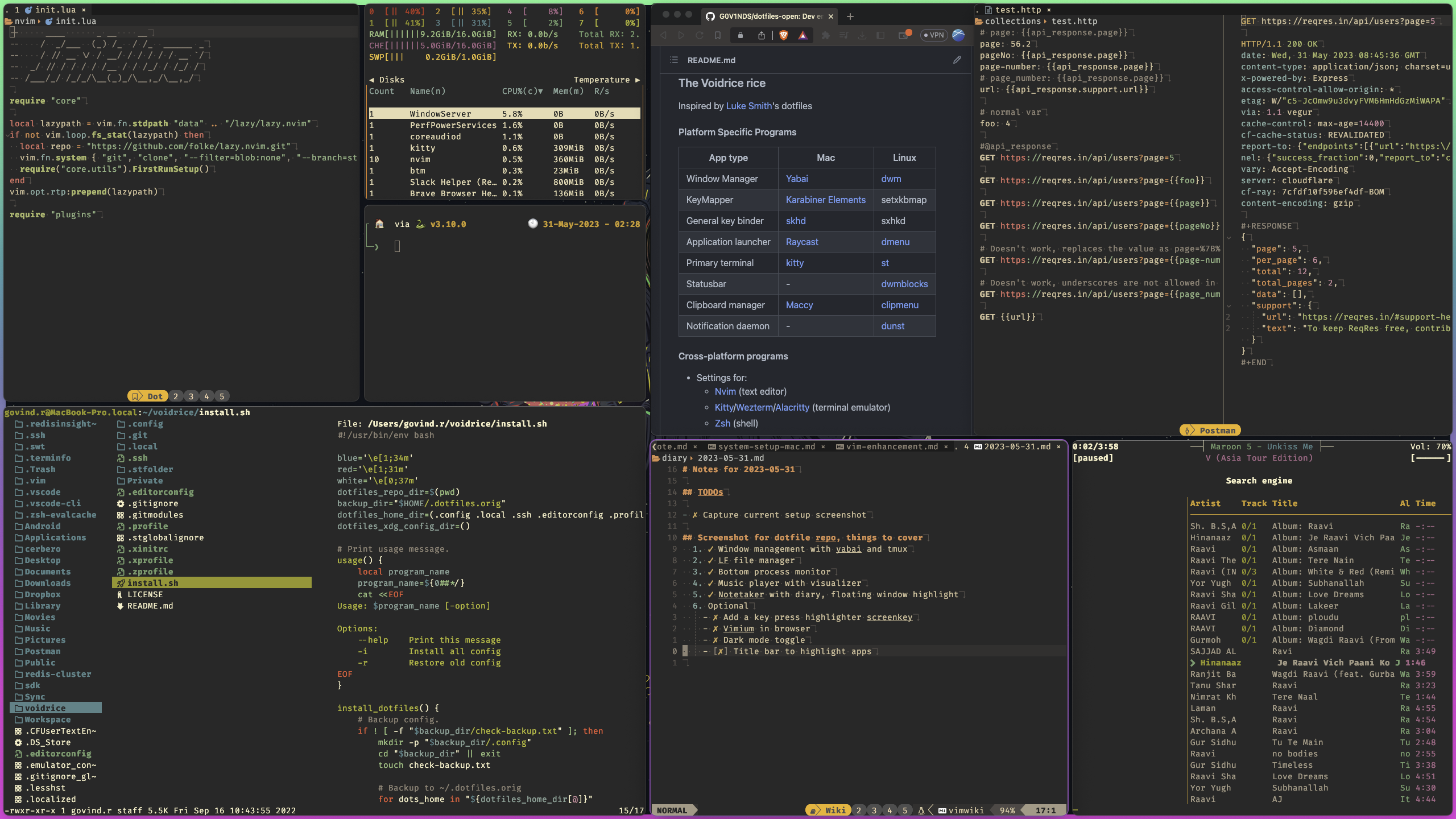Toggle the VPN button
The height and width of the screenshot is (819, 1456).
[933, 35]
